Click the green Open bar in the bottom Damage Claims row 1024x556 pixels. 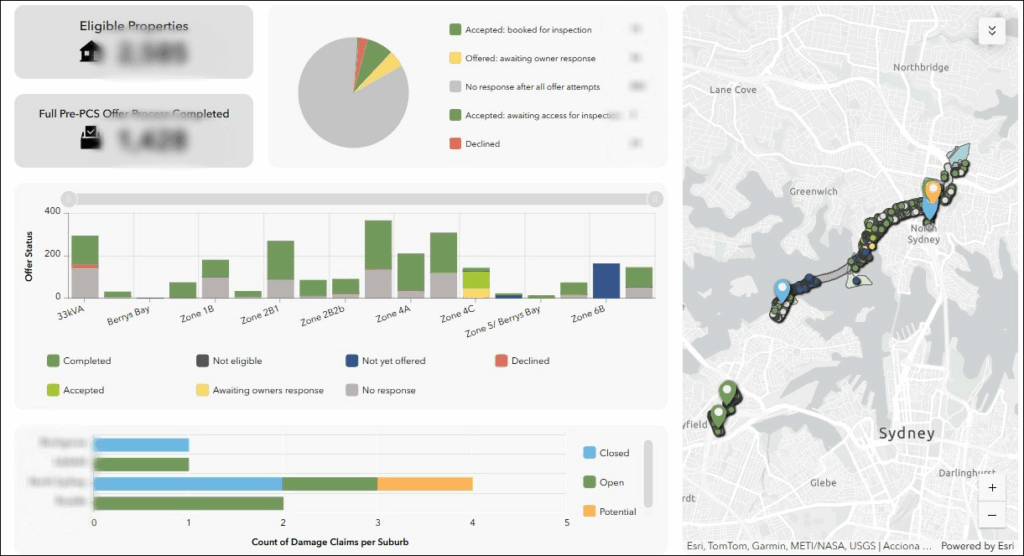(x=189, y=503)
